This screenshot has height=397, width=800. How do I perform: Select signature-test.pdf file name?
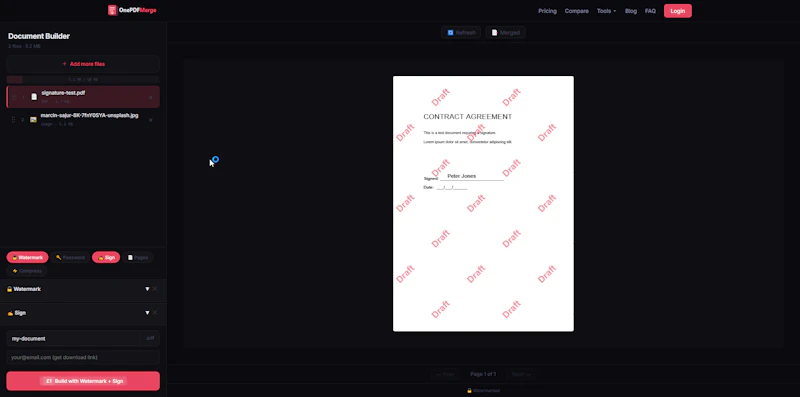pos(63,93)
